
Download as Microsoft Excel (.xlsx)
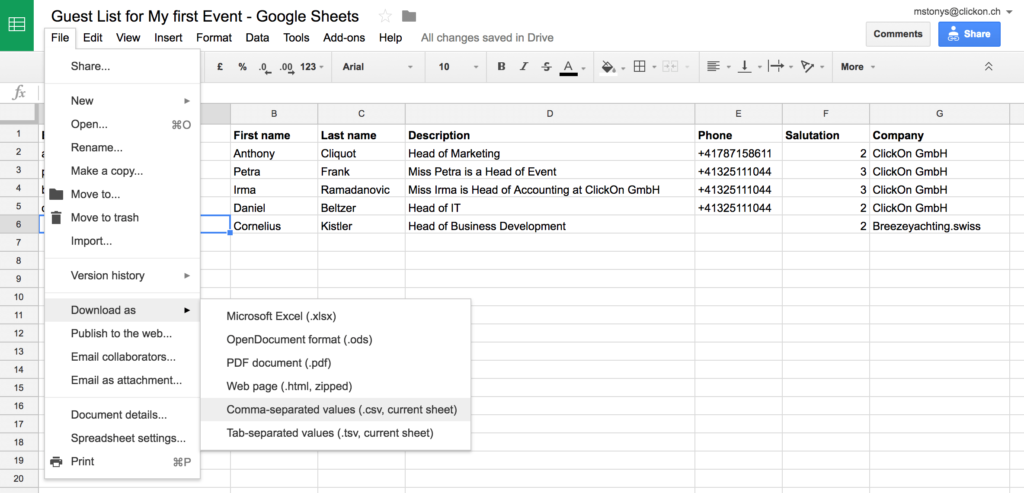[x=336, y=316]
